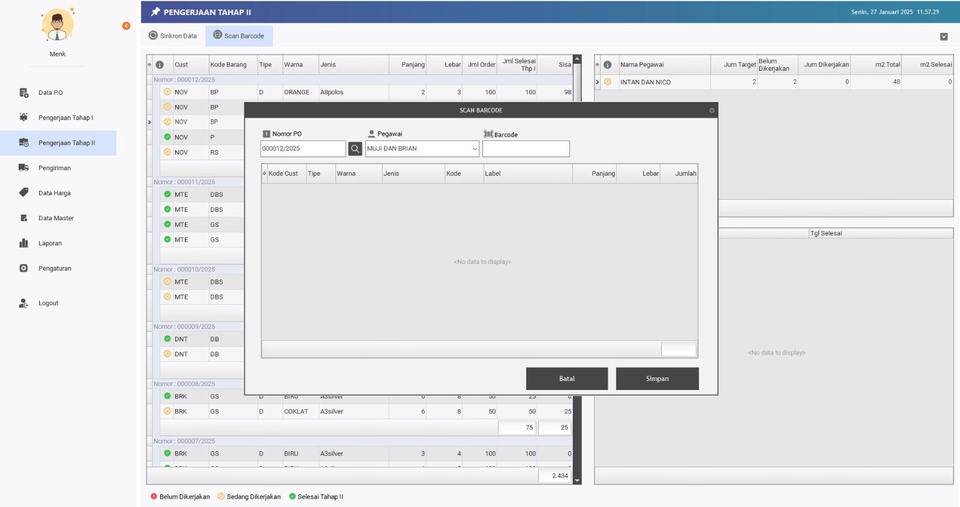Click the Laporan bar chart icon
This screenshot has width=960, height=507.
pos(23,243)
